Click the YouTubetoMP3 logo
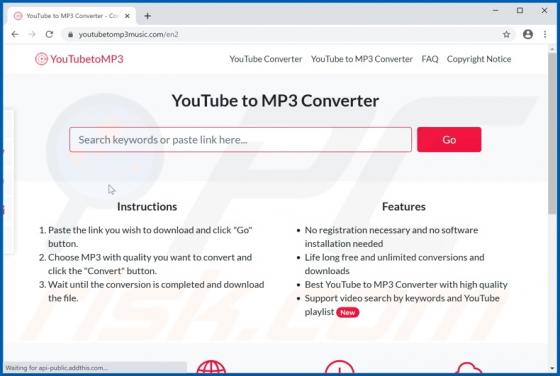Image resolution: width=560 pixels, height=376 pixels. (79, 59)
